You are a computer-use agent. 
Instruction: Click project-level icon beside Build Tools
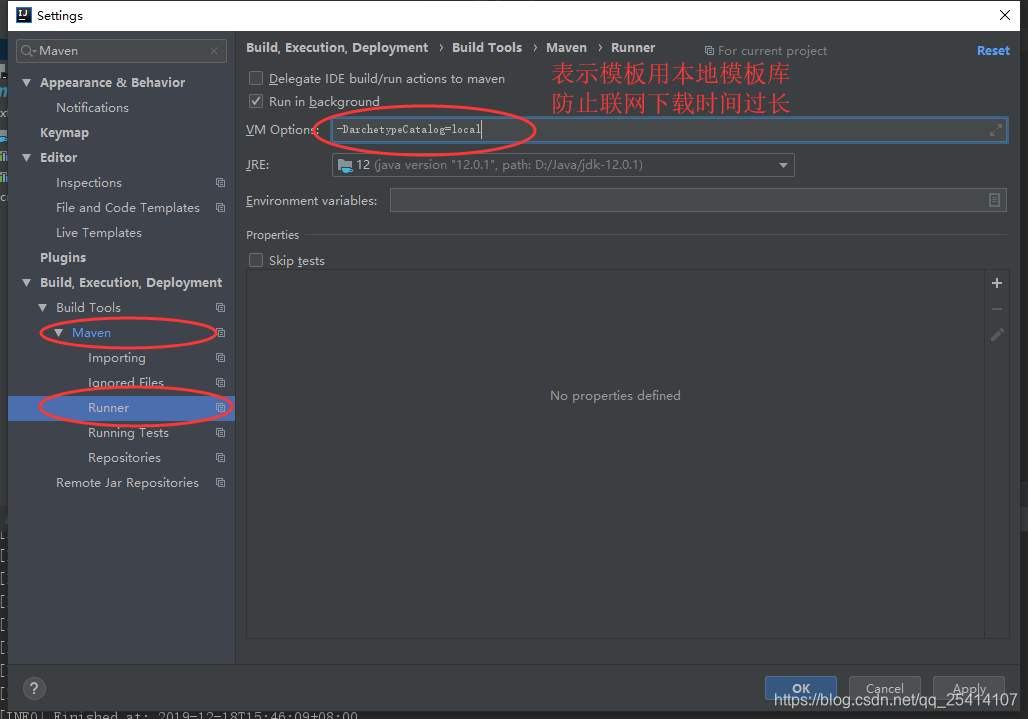pos(220,307)
